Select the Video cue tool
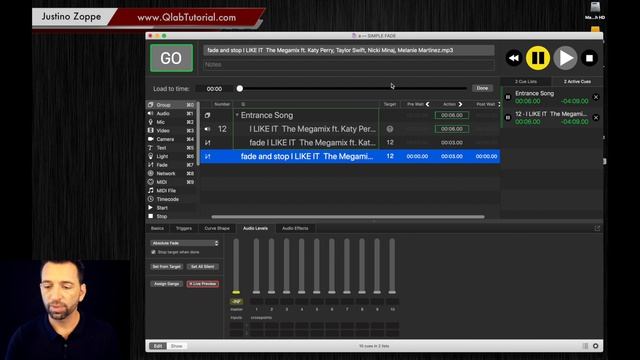640x360 pixels. pyautogui.click(x=163, y=131)
